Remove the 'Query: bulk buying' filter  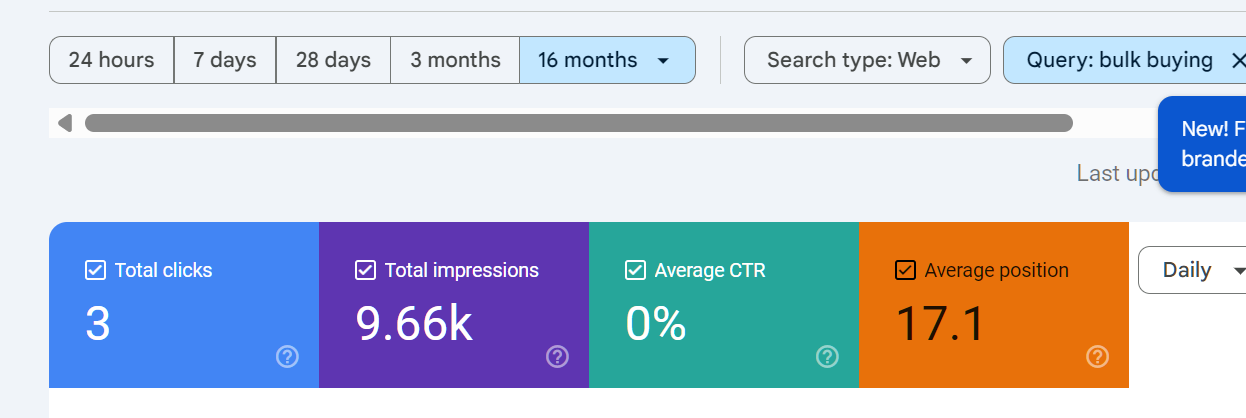point(1236,60)
